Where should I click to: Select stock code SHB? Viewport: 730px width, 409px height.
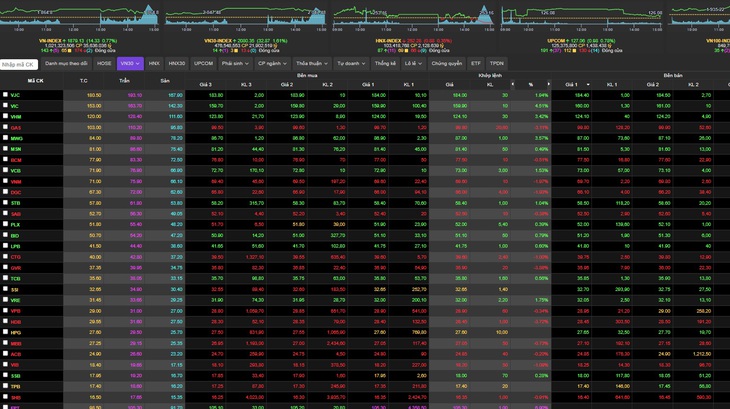click(x=15, y=397)
